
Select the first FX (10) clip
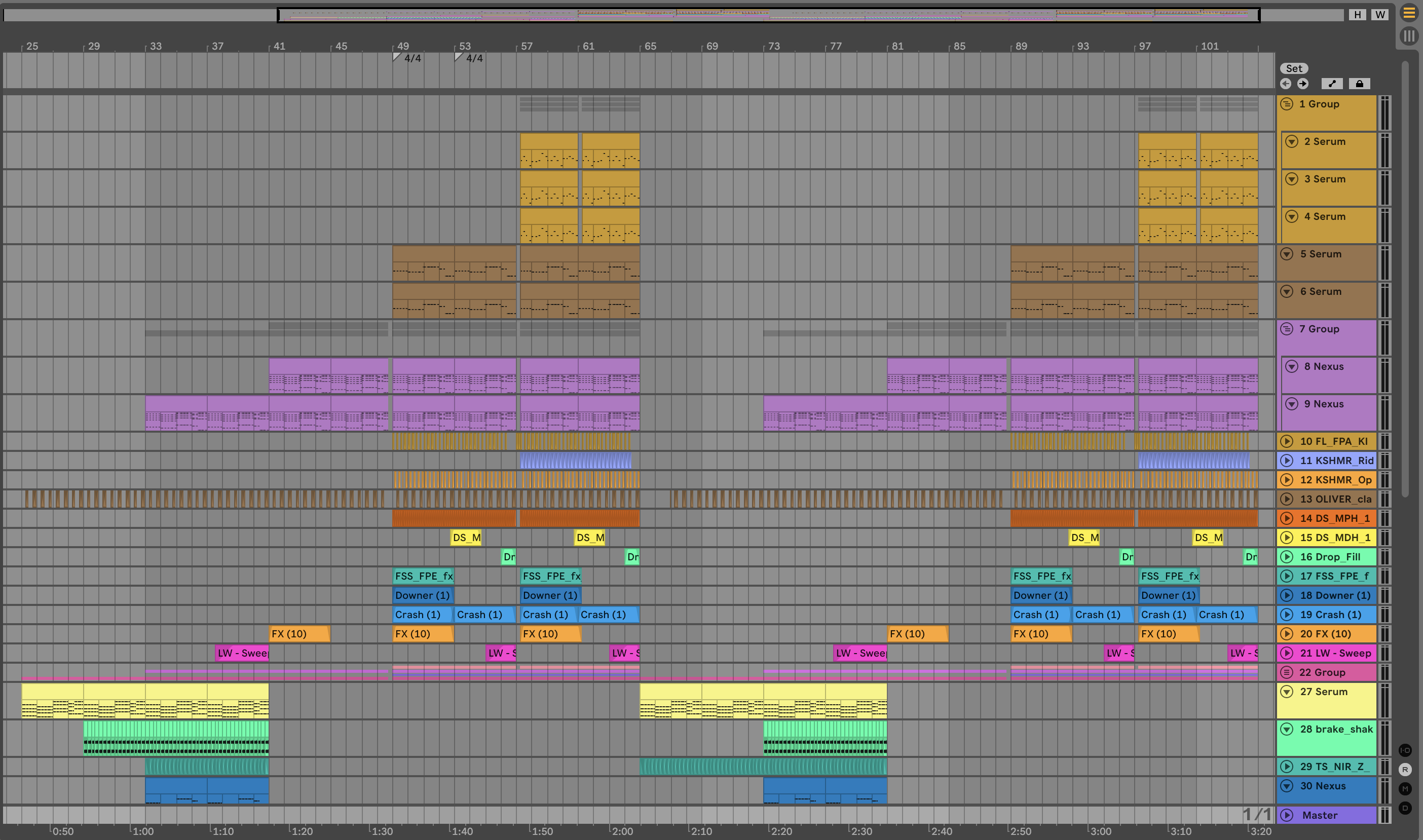click(x=299, y=634)
